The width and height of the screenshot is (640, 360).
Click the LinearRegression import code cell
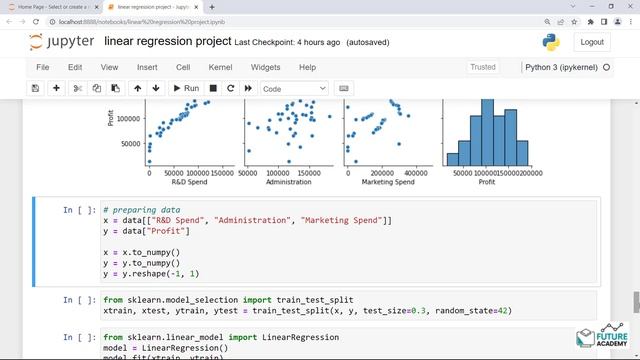pos(349,344)
